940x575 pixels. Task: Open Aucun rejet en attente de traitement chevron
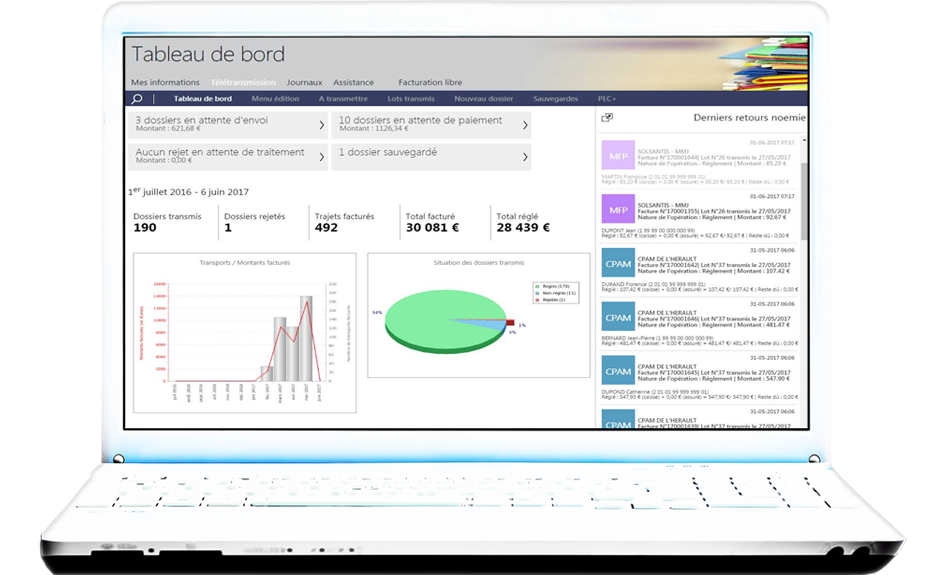[x=321, y=156]
